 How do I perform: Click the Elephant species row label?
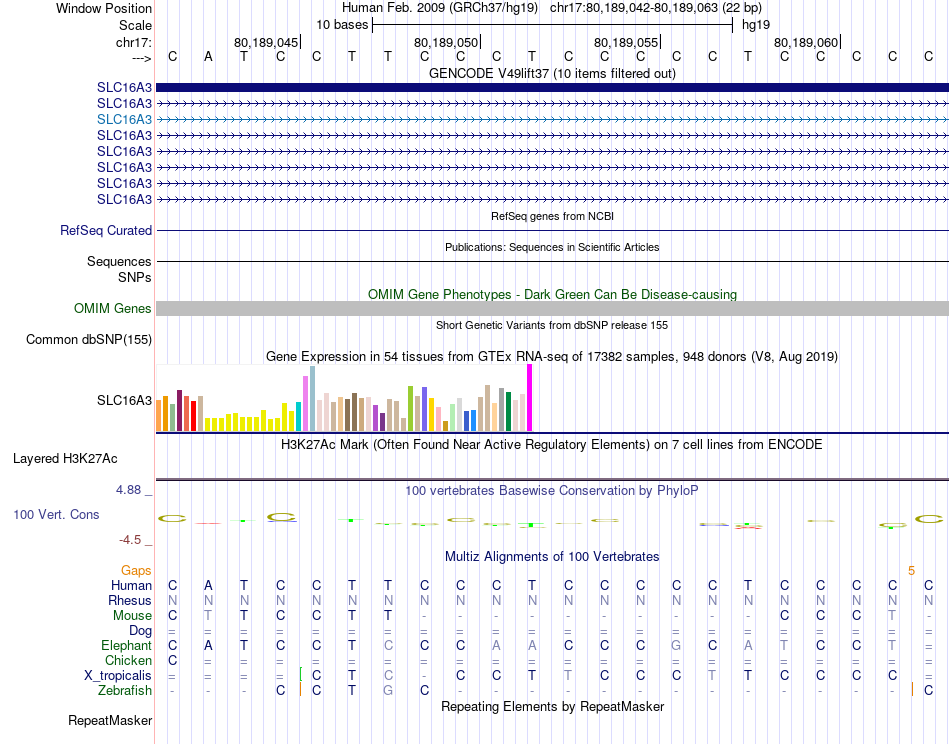pos(127,646)
